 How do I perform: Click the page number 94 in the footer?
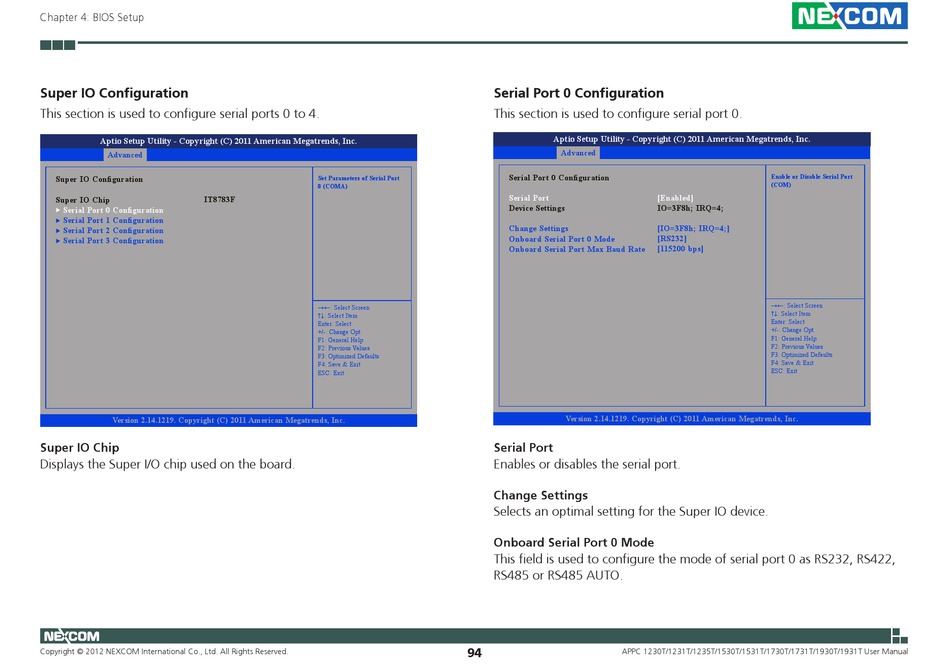[474, 653]
